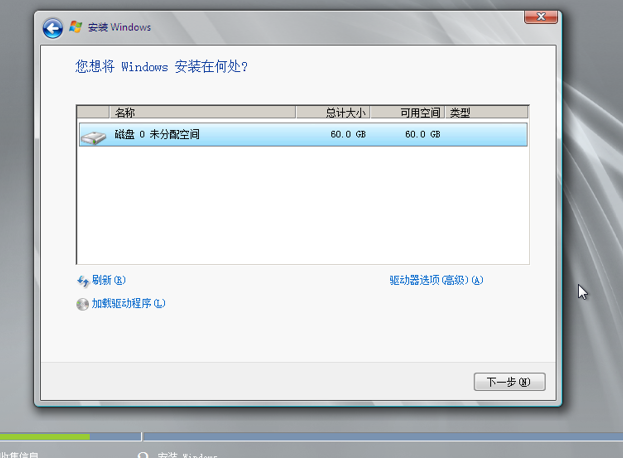Go back with the blue arrow button
Screen dimensions: 623x458
pyautogui.click(x=52, y=28)
